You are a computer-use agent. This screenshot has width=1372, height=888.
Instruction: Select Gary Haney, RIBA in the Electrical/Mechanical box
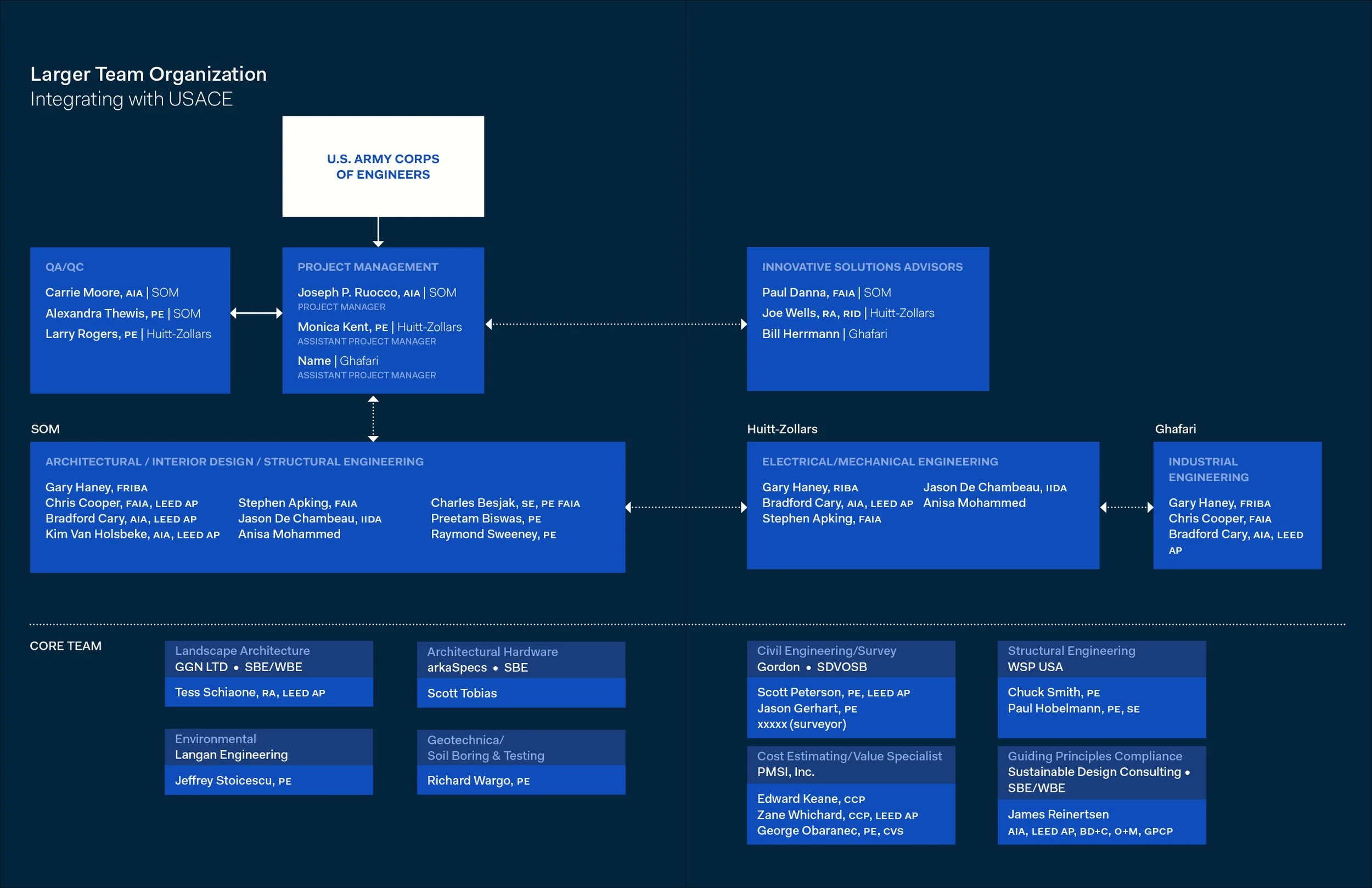pyautogui.click(x=810, y=488)
